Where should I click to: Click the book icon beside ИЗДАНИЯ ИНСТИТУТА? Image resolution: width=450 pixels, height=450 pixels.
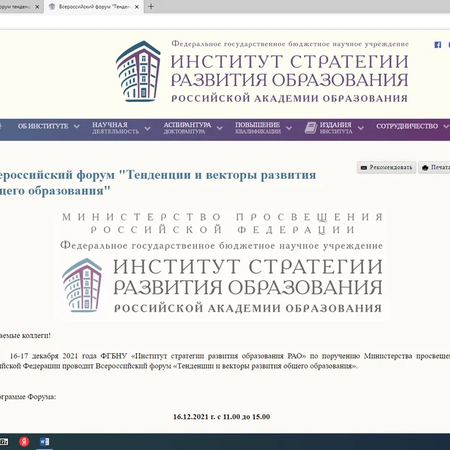pos(311,128)
